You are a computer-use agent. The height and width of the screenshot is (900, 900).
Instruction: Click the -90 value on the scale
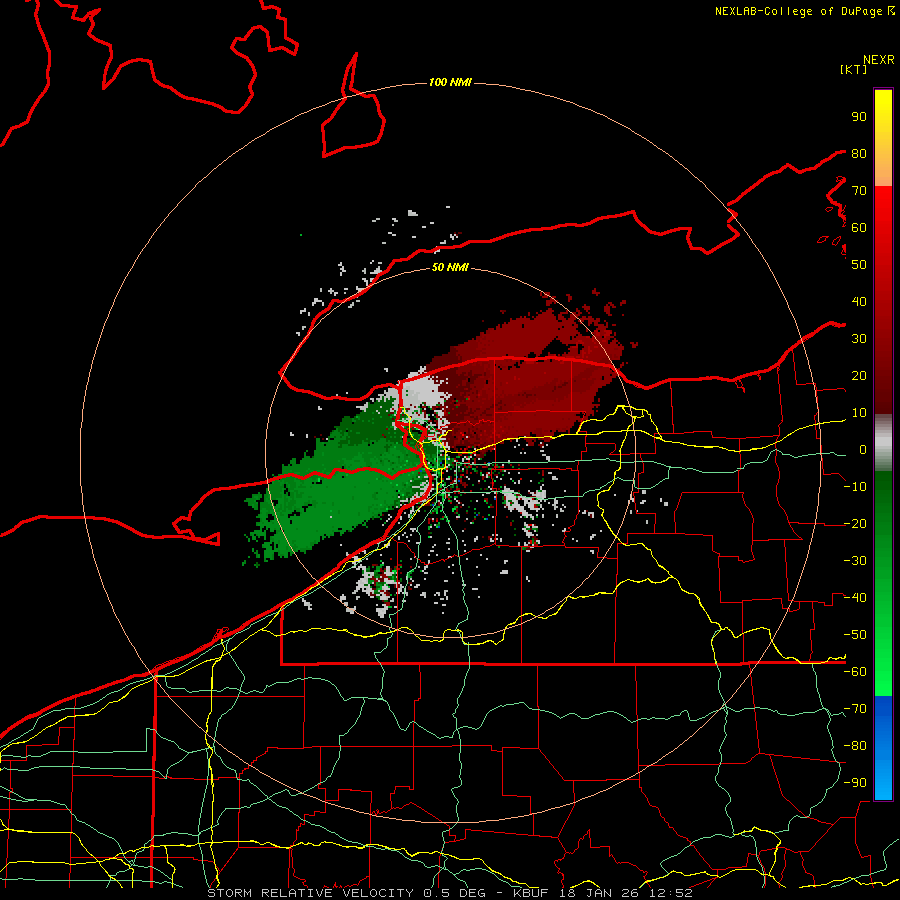click(855, 782)
